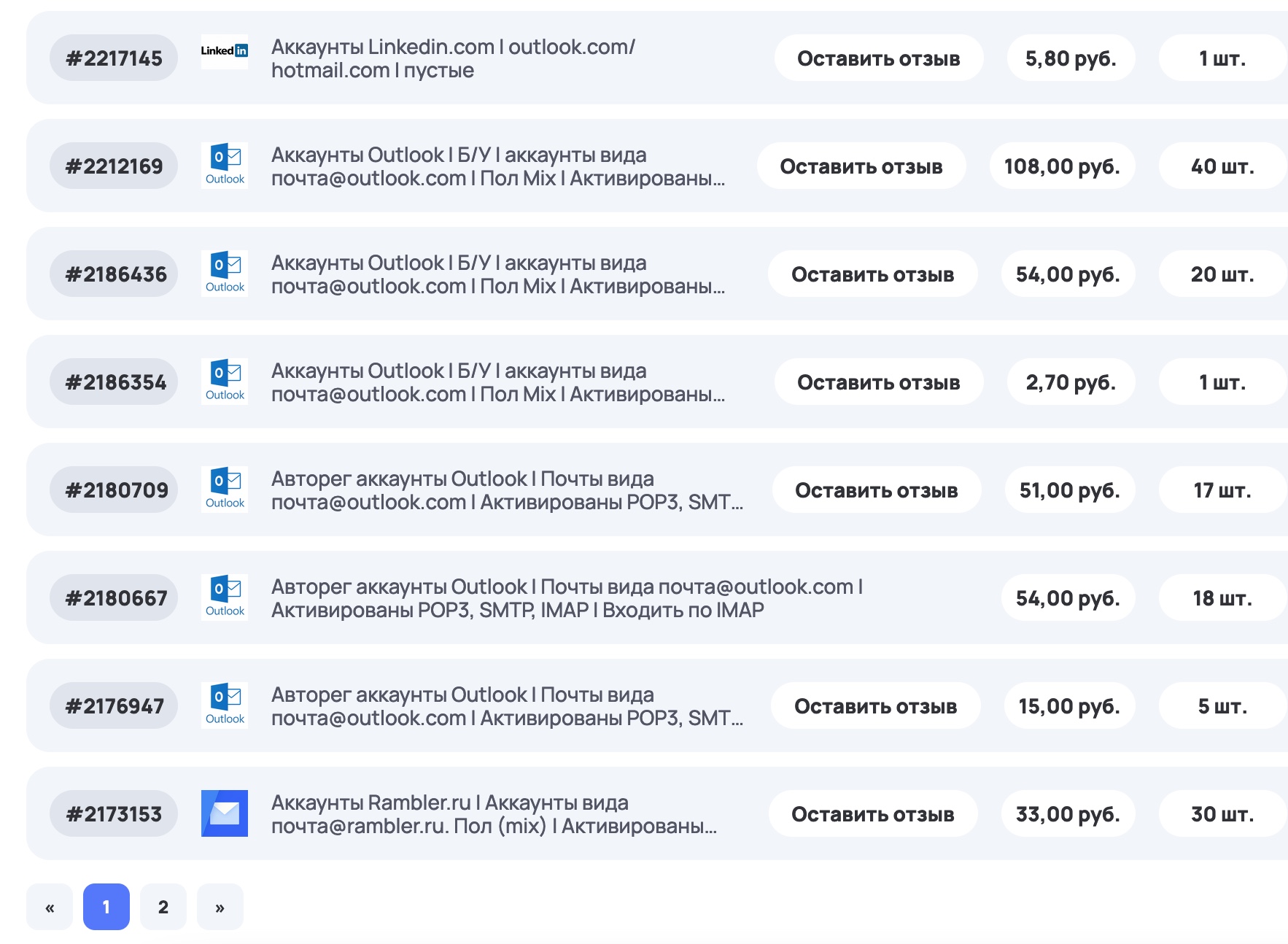Click 'Оставить отзыв' for order #2186436
This screenshot has height=944, width=1288.
[873, 274]
